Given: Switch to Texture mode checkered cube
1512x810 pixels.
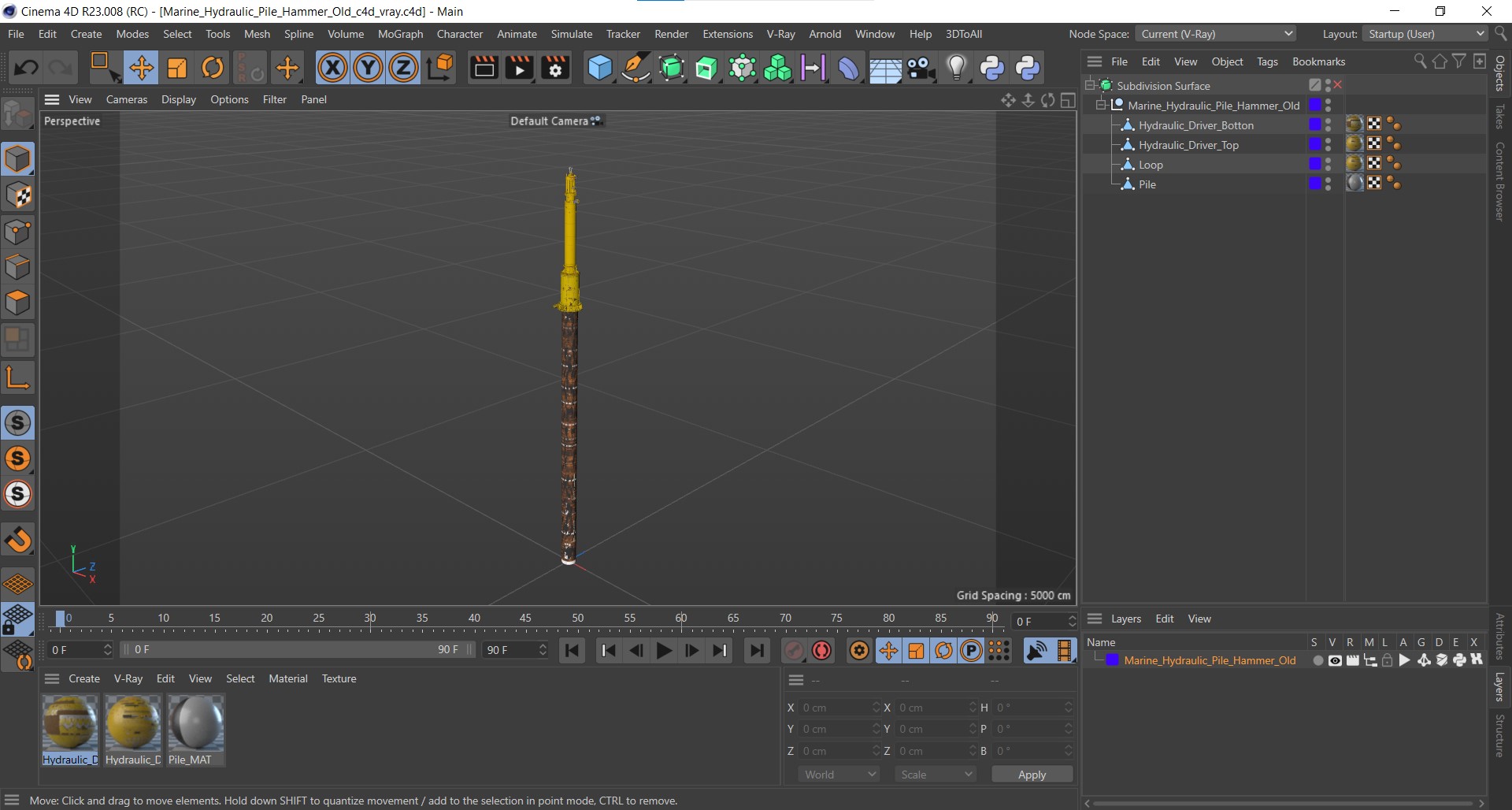Looking at the screenshot, I should 17,195.
